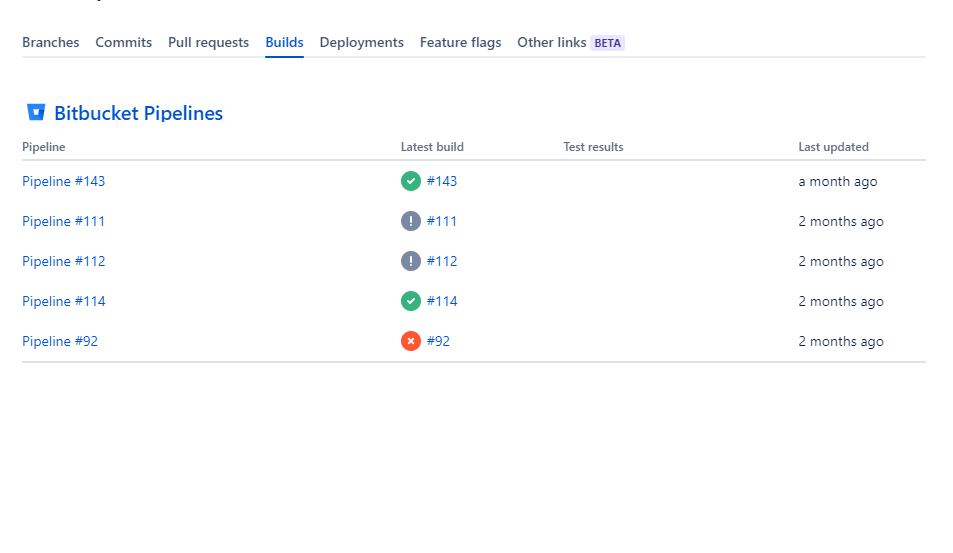This screenshot has width=953, height=553.
Task: Open latest build #112 link
Action: (442, 261)
